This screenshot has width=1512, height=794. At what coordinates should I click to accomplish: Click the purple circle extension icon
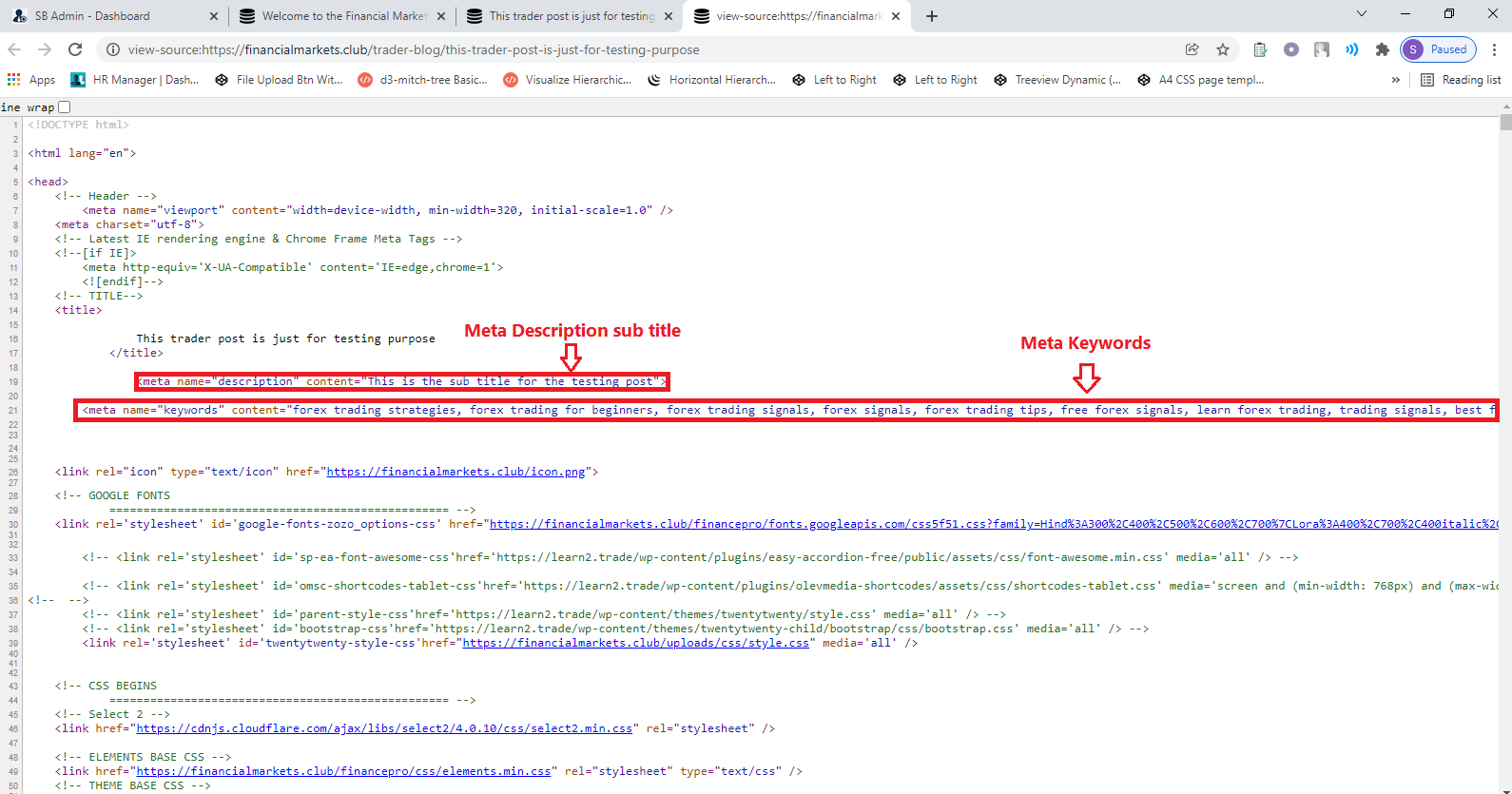(x=1290, y=49)
